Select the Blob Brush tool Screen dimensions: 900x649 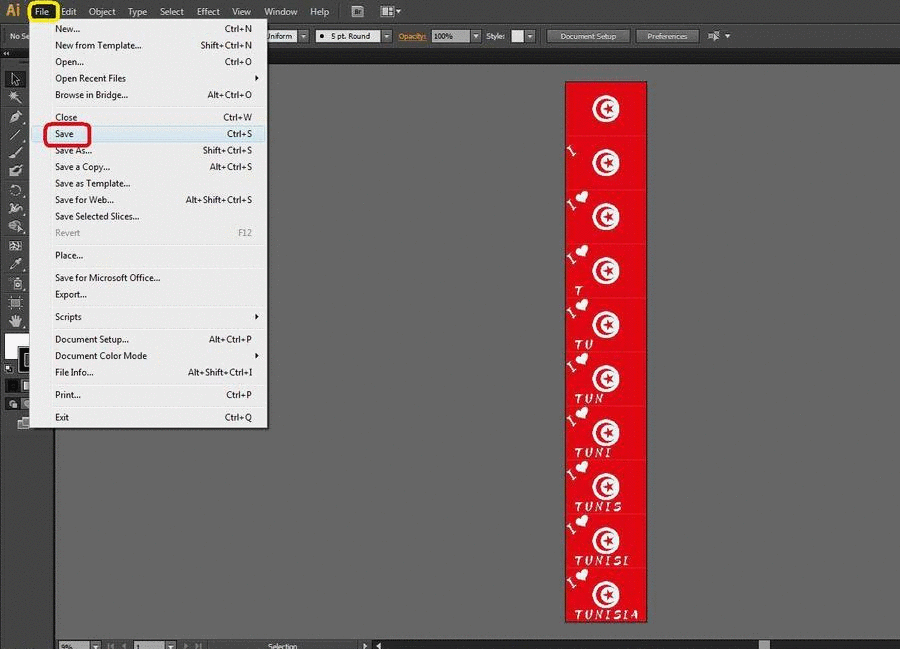15,171
